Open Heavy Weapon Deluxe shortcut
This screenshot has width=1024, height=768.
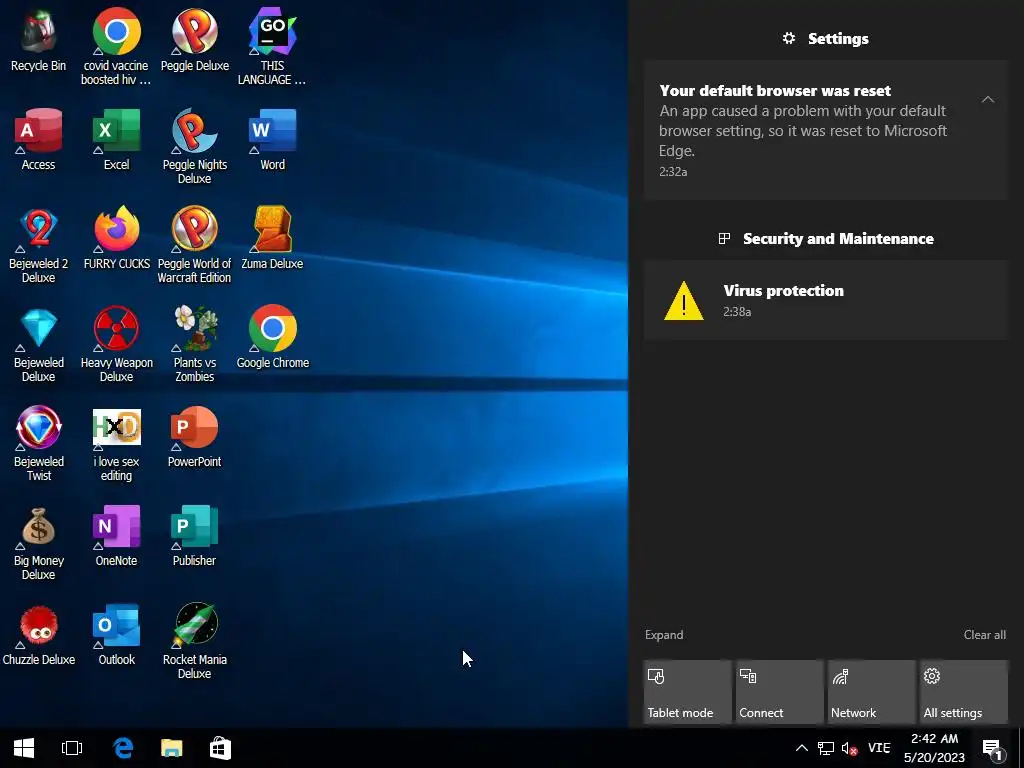[116, 345]
